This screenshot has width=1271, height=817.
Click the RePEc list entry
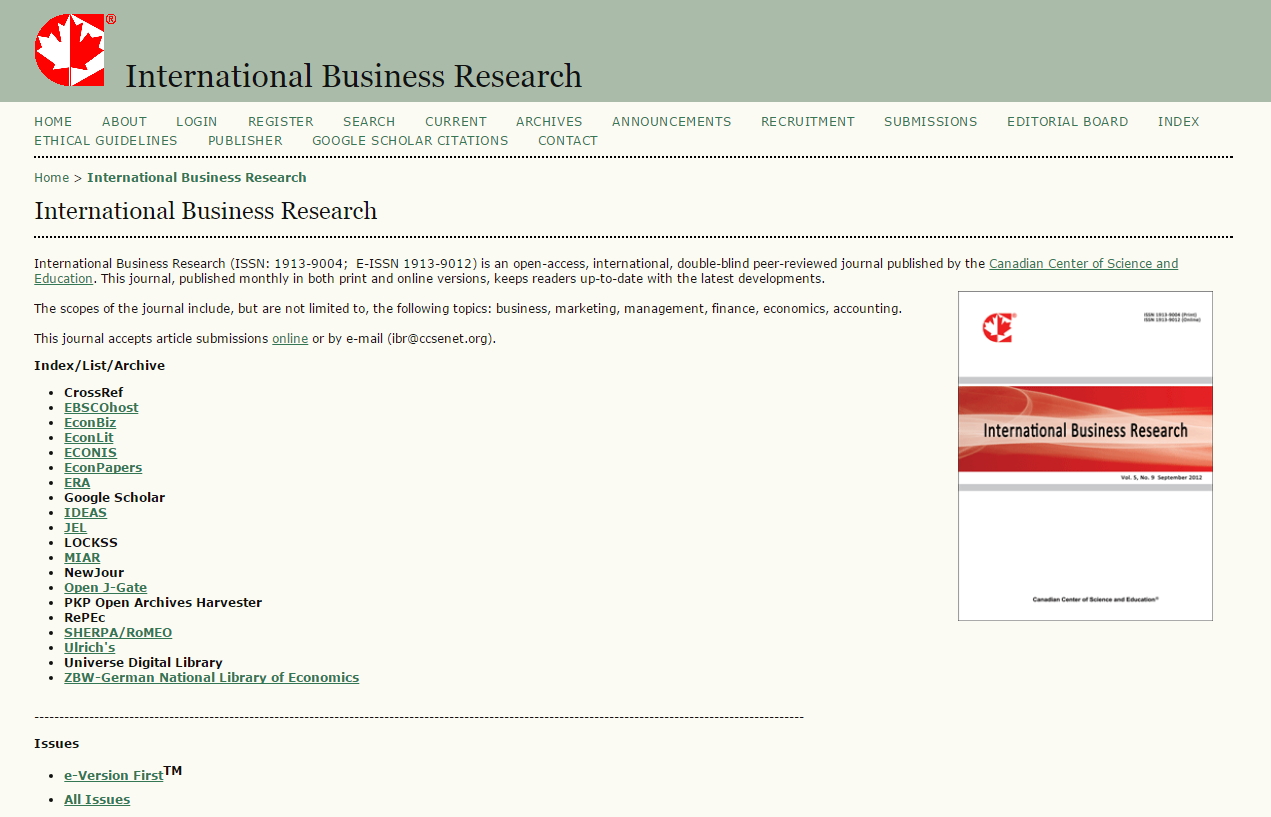[x=85, y=618]
